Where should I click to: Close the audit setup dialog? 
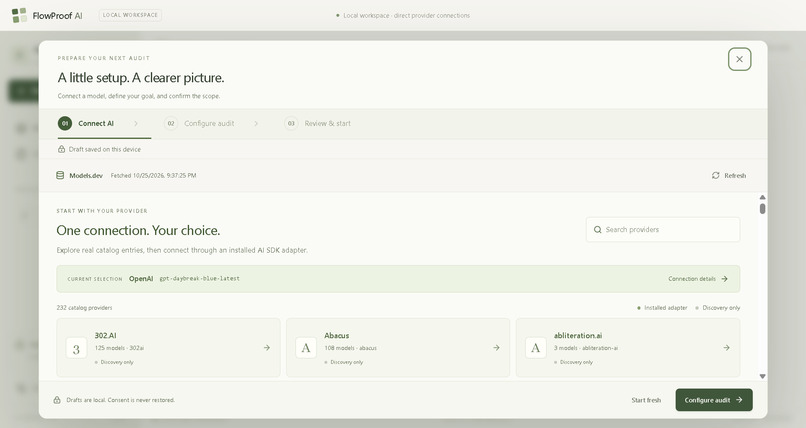[x=739, y=59]
